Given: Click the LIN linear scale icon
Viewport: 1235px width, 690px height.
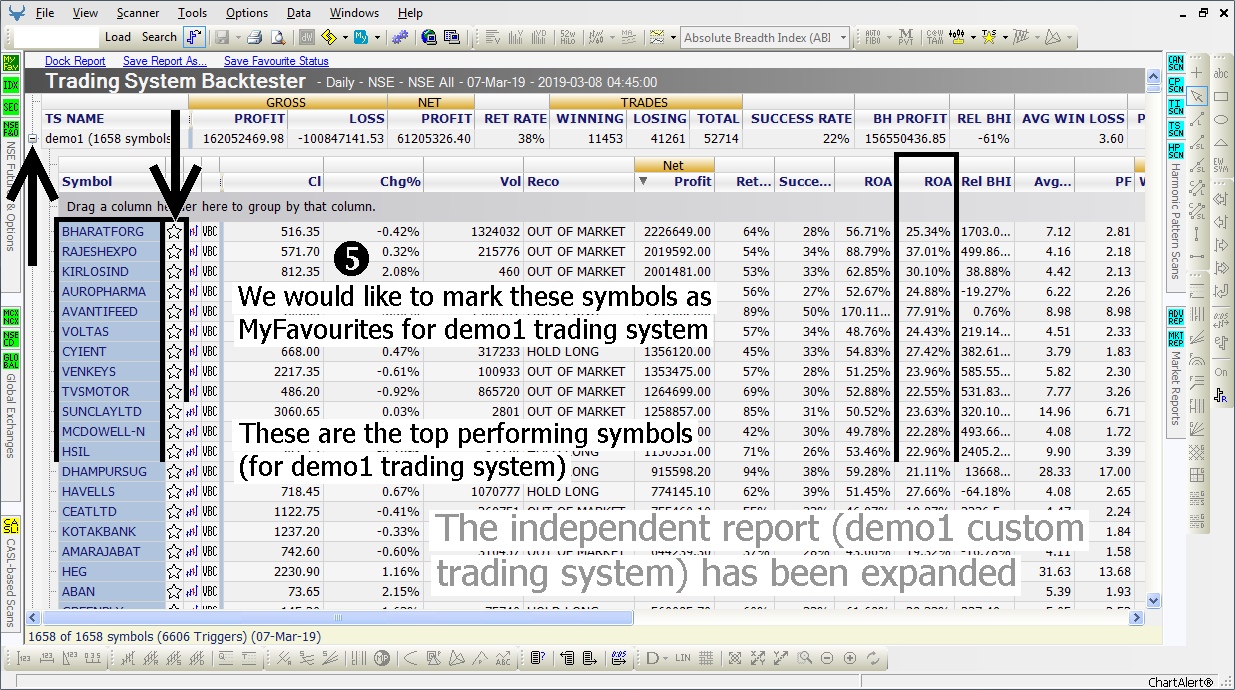Looking at the screenshot, I should [x=683, y=658].
